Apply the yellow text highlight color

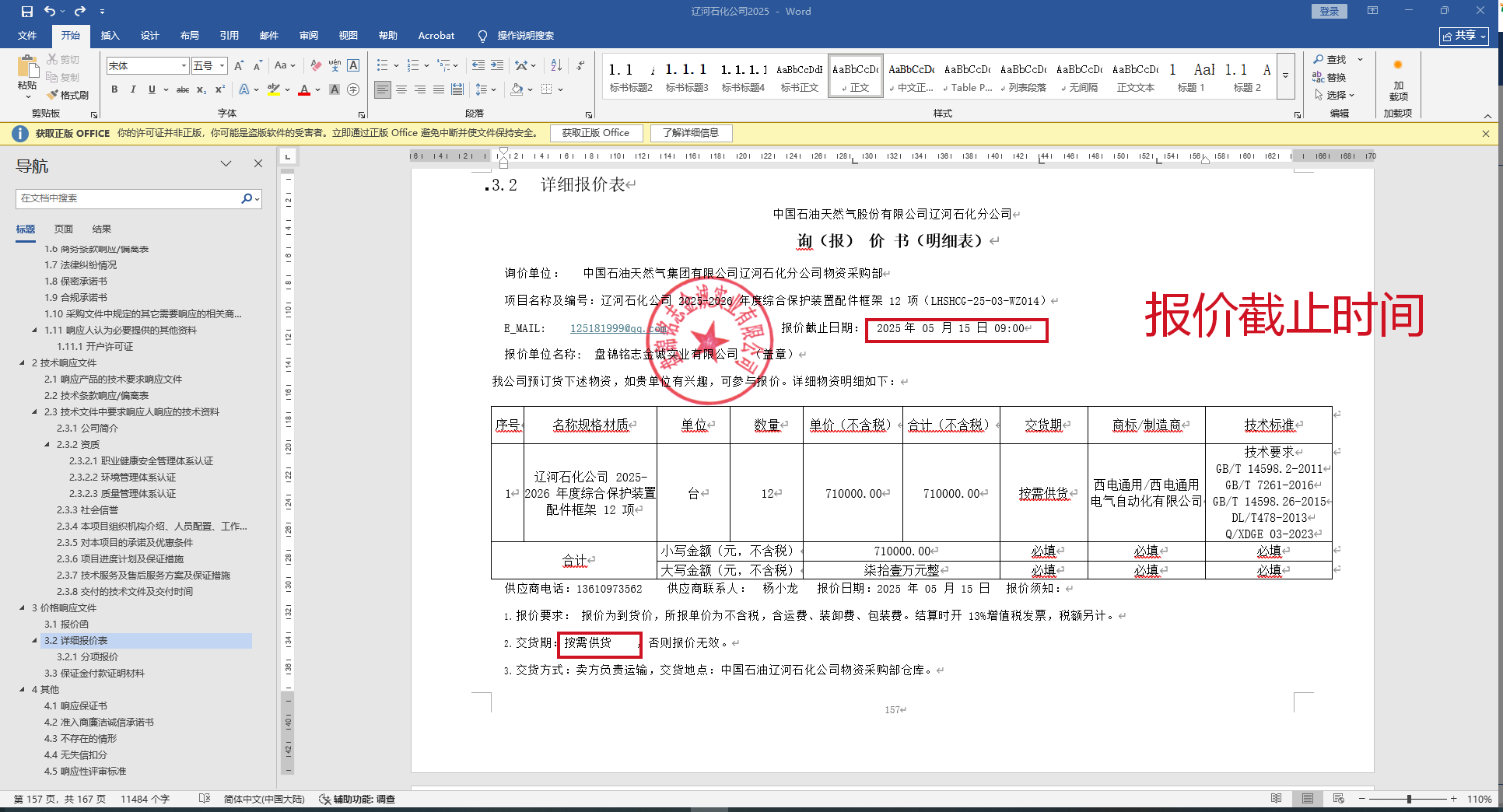[273, 89]
